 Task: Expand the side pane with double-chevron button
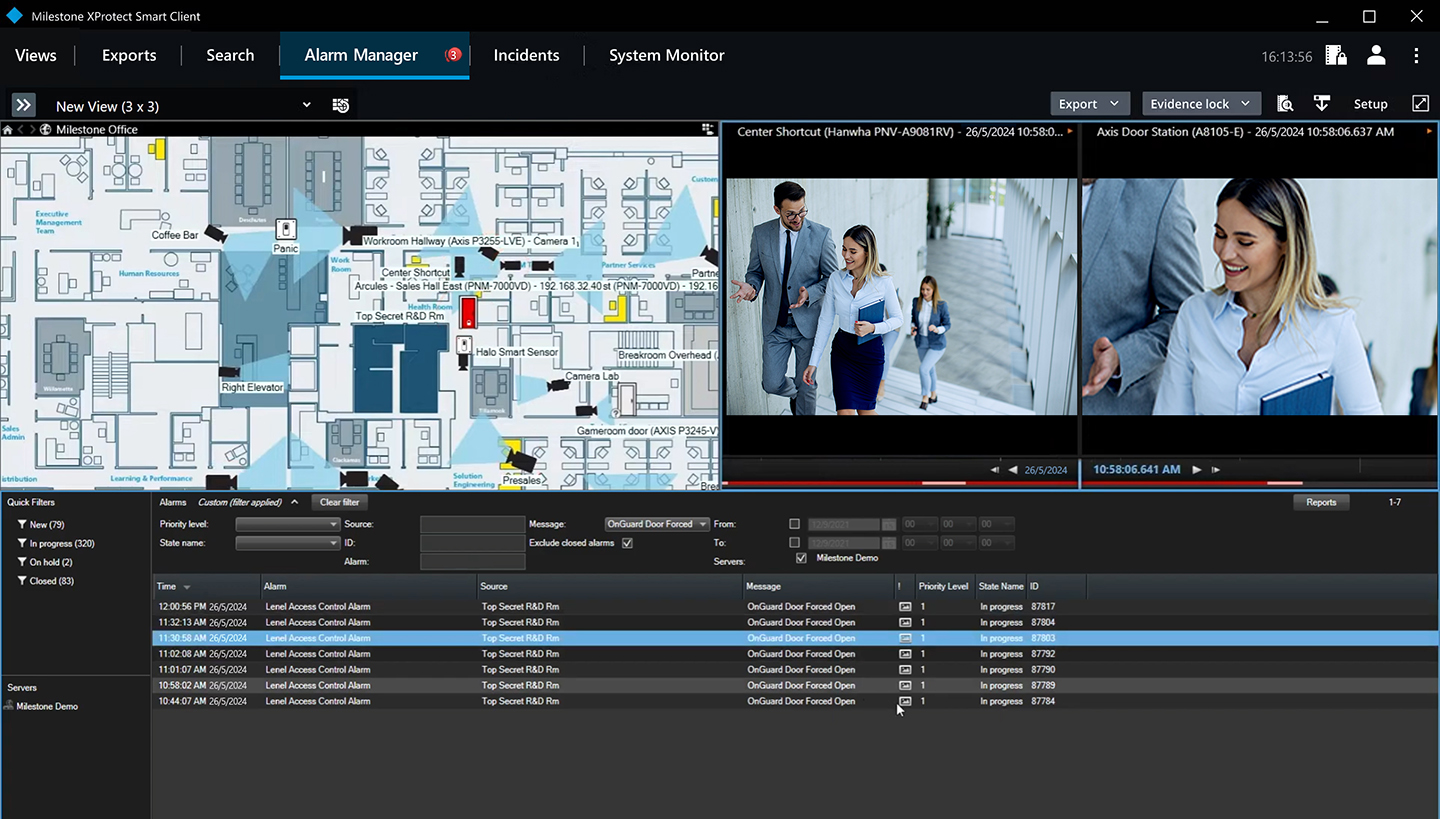pos(24,105)
